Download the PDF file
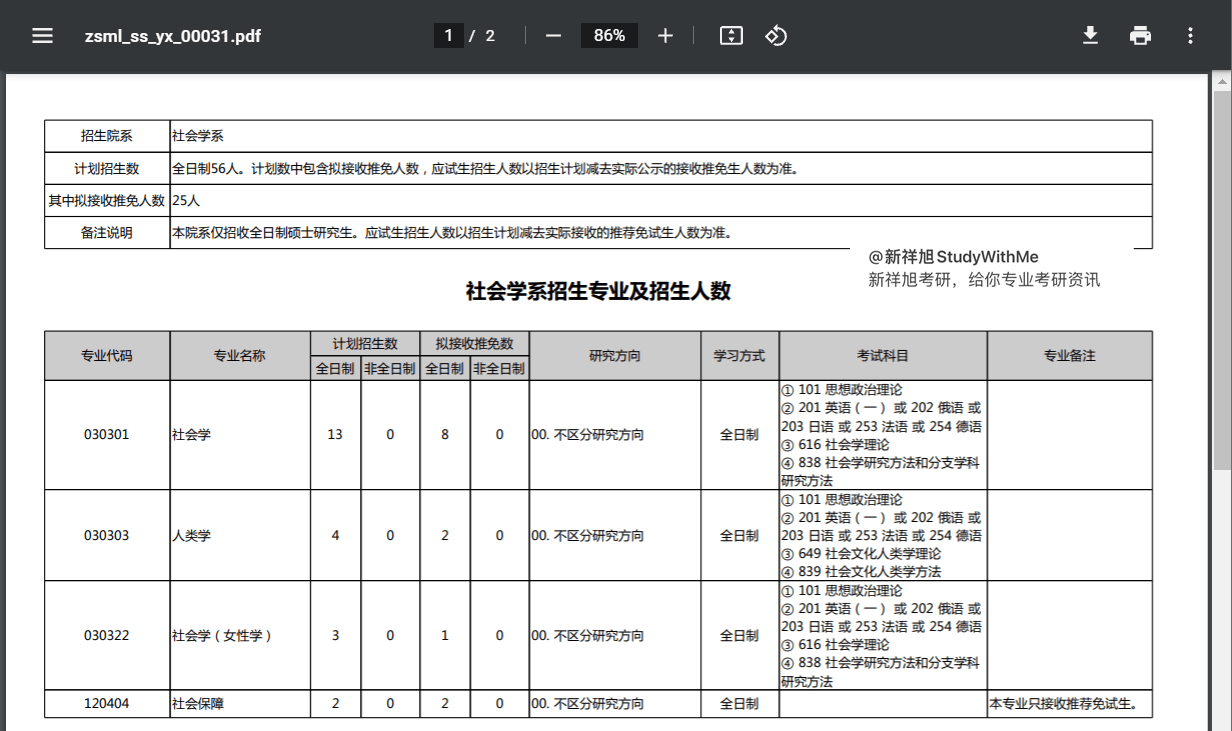The height and width of the screenshot is (731, 1232). point(1090,36)
